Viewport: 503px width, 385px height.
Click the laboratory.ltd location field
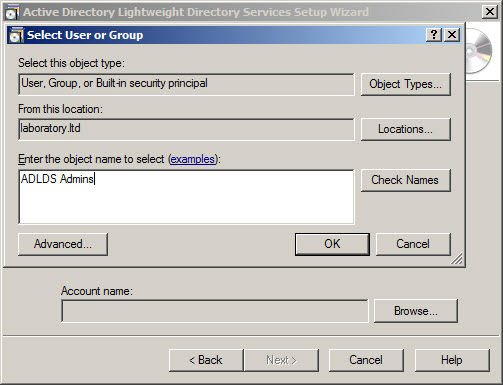[186, 129]
